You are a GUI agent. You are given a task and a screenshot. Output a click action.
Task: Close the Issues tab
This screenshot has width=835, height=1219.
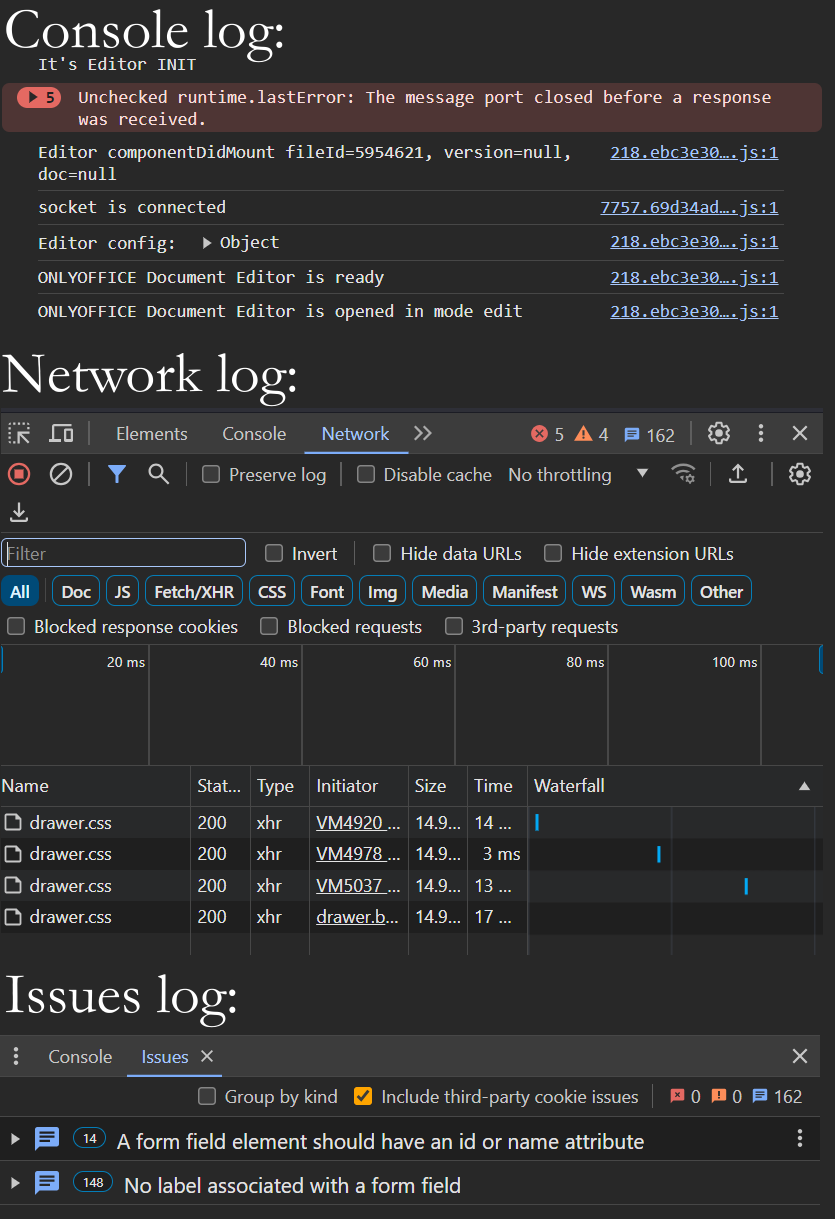point(207,1056)
